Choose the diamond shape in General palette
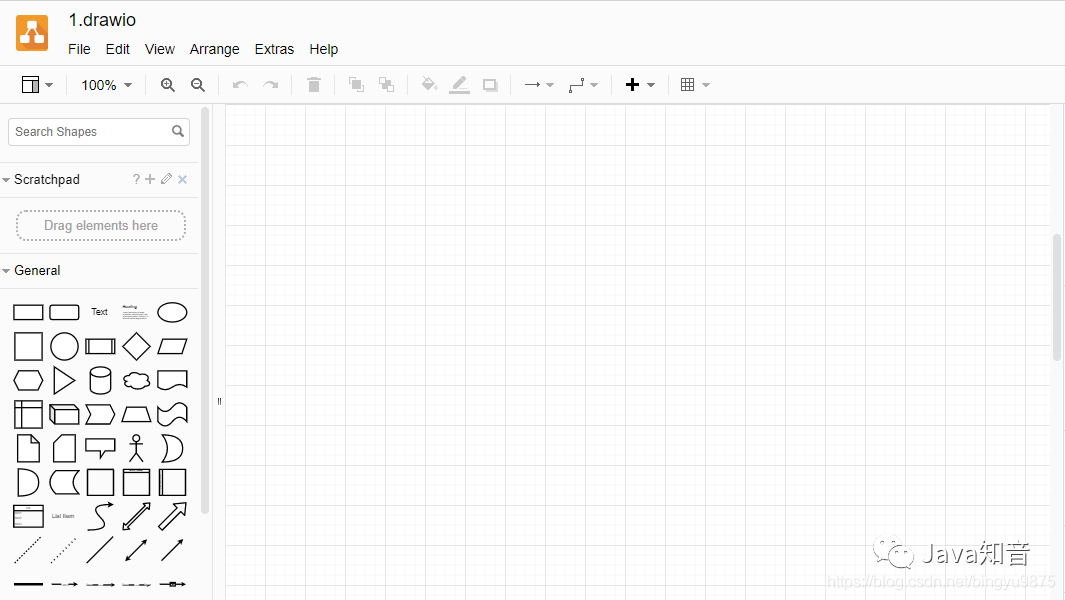Image resolution: width=1065 pixels, height=600 pixels. pos(136,346)
